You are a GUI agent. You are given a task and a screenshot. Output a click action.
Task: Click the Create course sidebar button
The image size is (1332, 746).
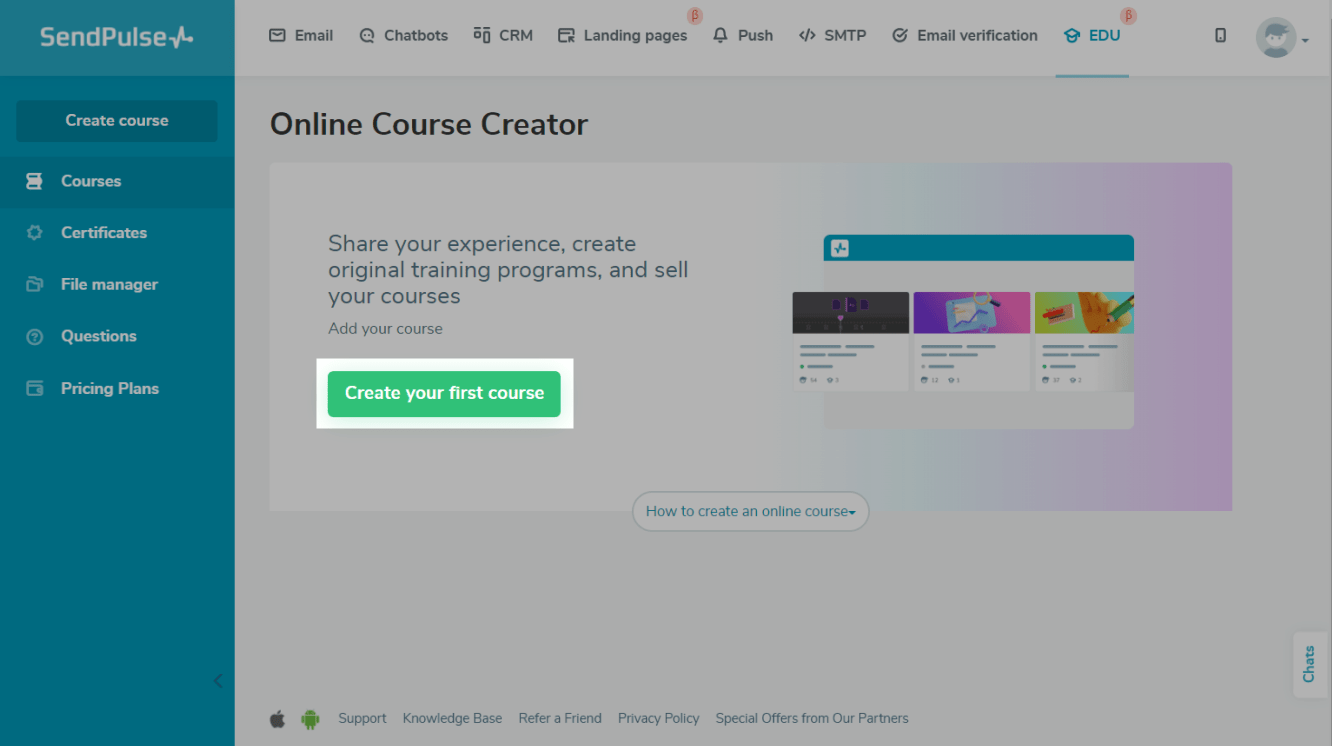pos(117,121)
